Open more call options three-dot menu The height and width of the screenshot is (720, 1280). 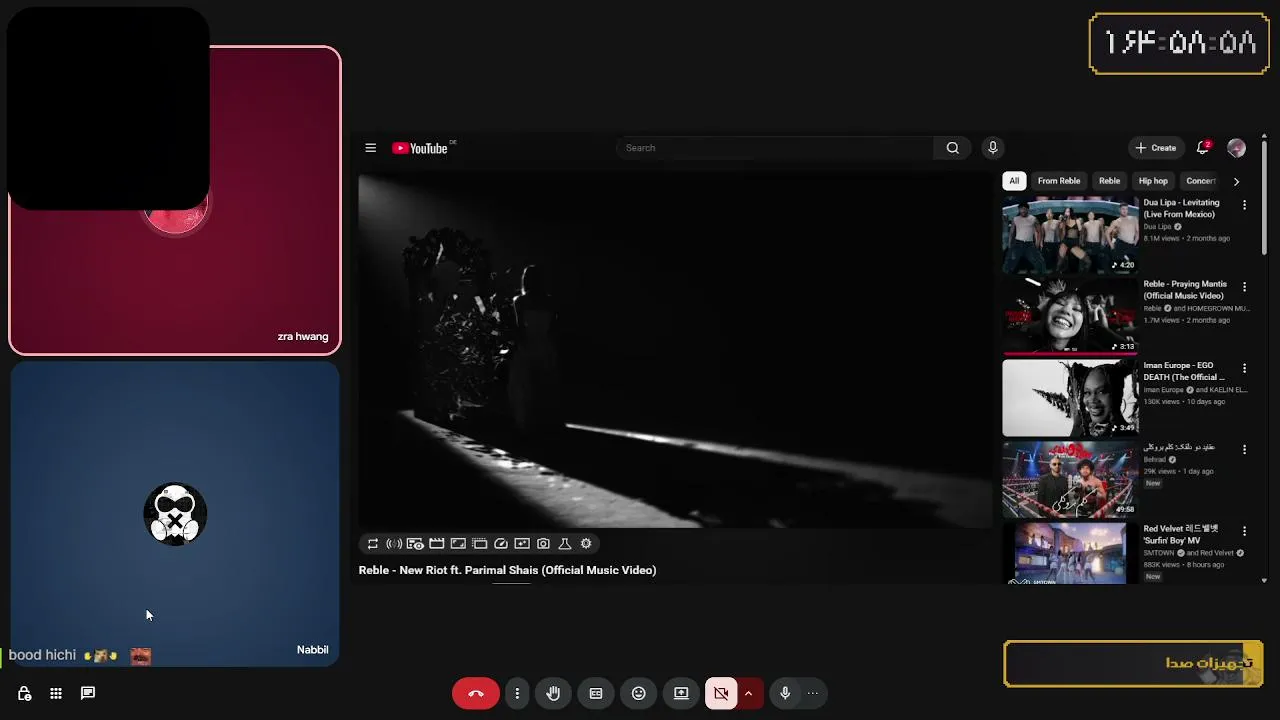[517, 693]
